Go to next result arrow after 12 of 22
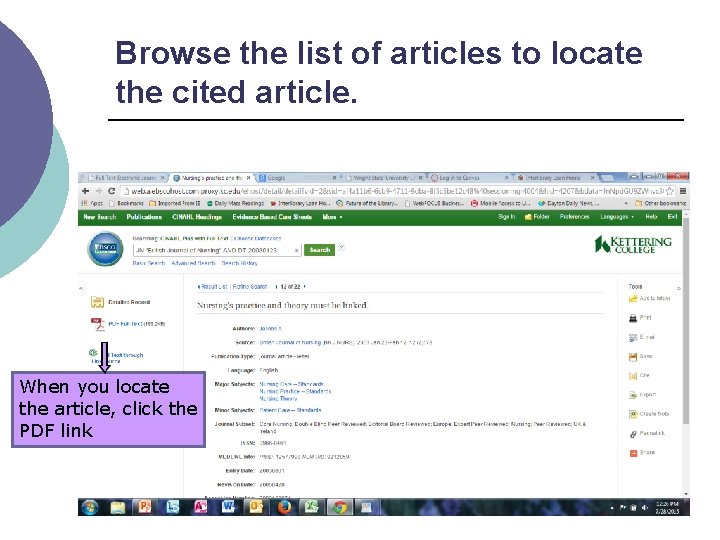 pyautogui.click(x=304, y=287)
